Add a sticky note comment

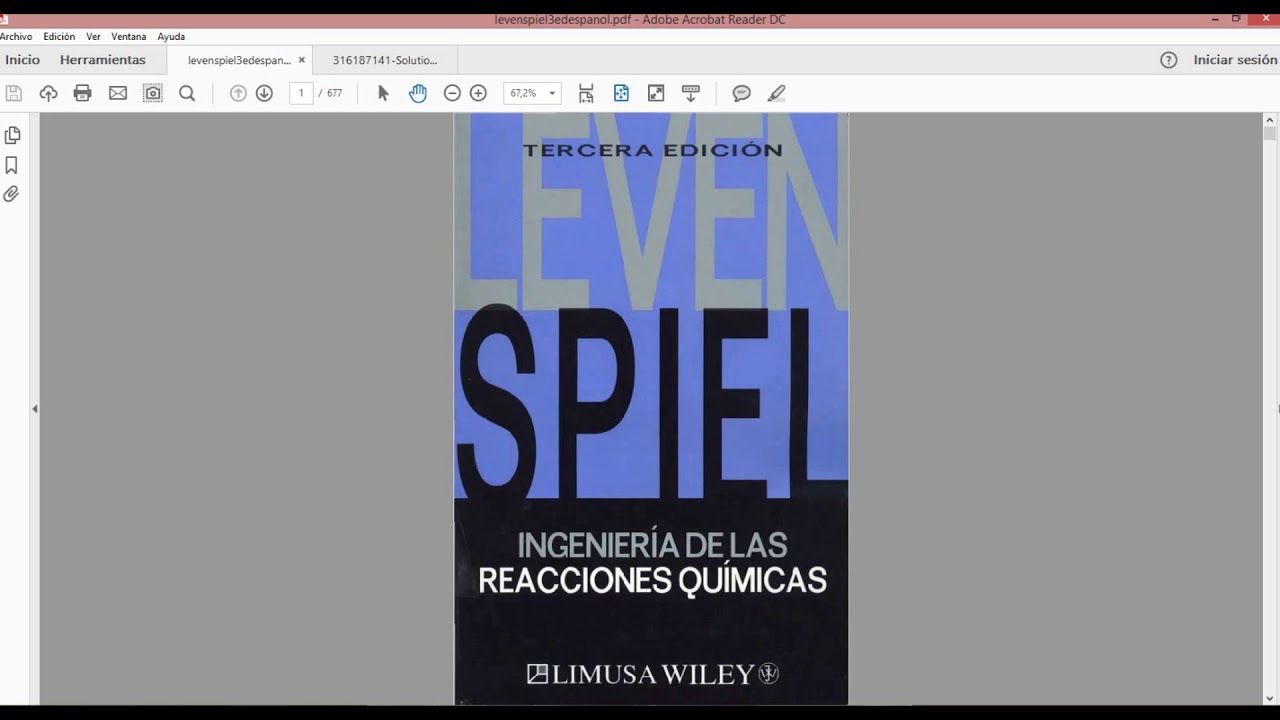742,93
